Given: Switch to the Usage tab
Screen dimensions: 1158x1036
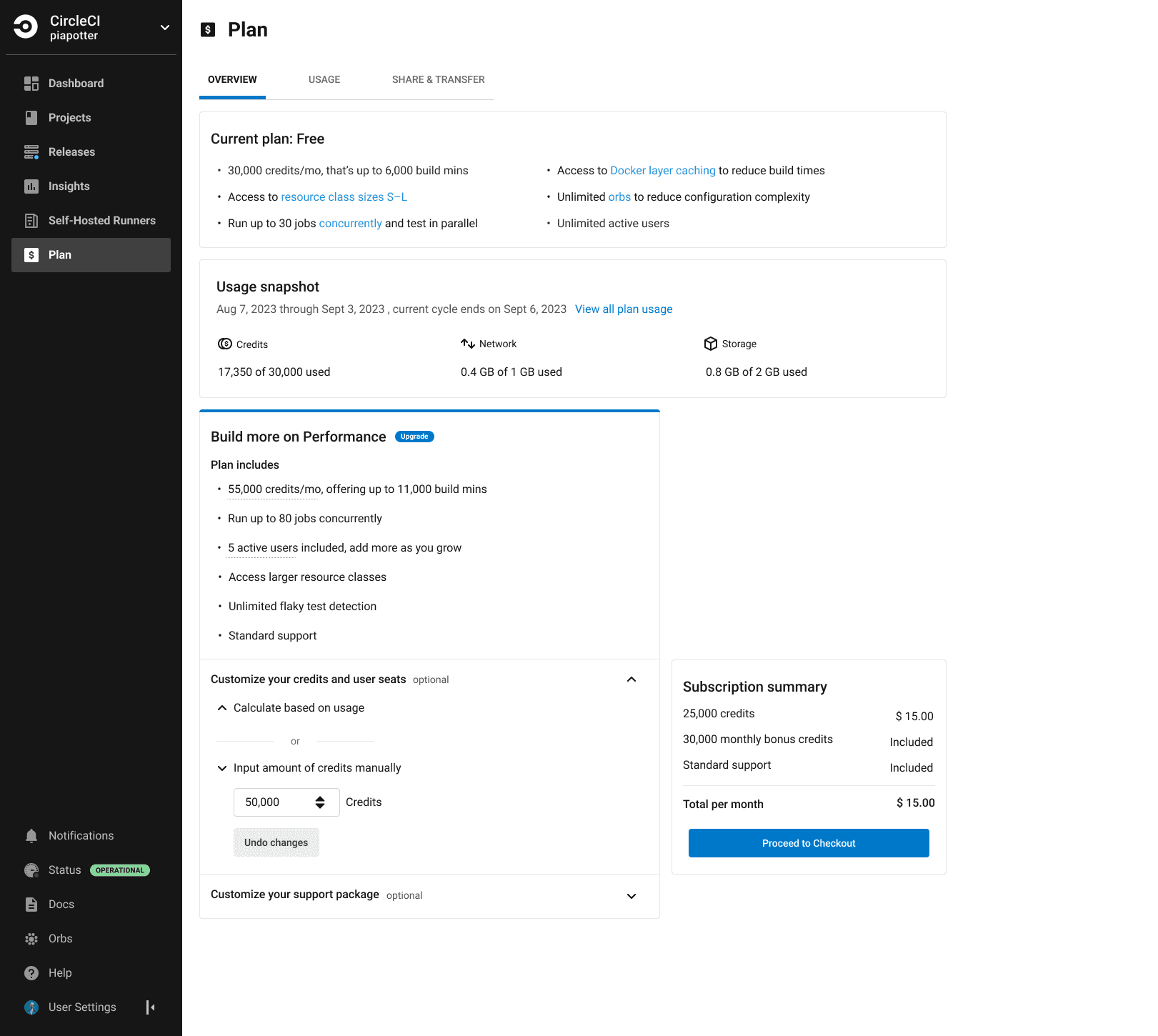Looking at the screenshot, I should pyautogui.click(x=324, y=79).
